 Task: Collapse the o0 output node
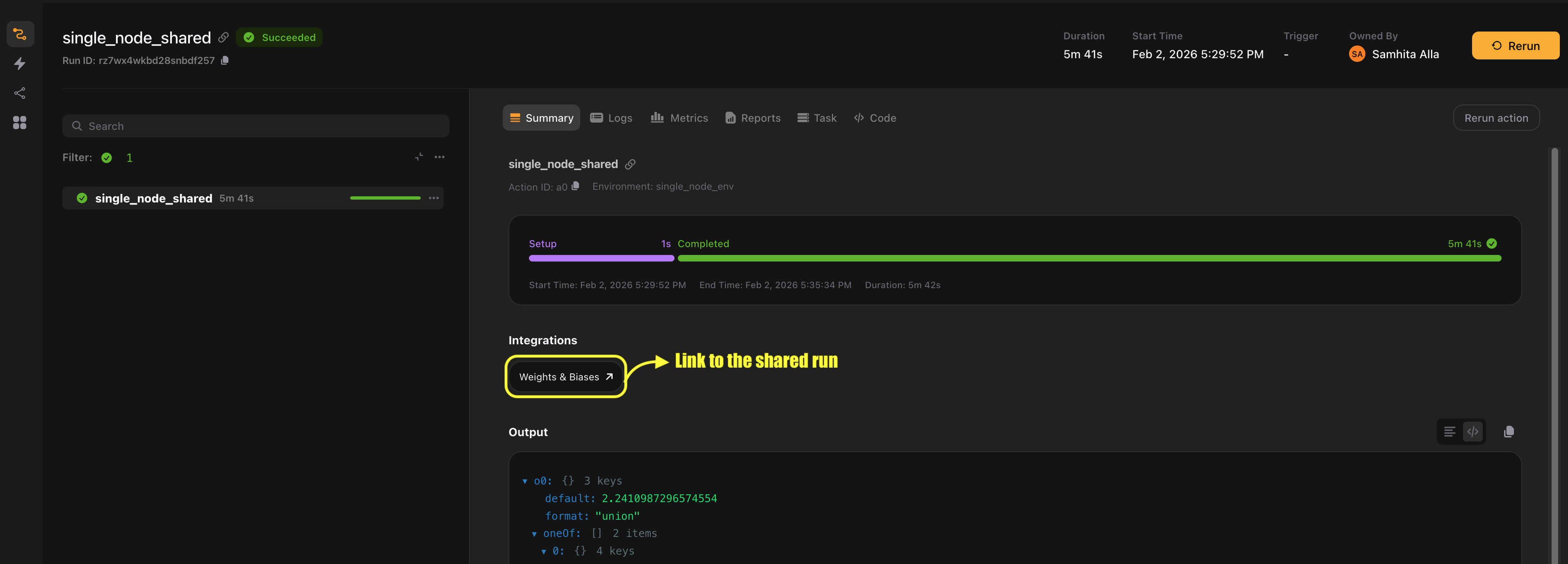[525, 480]
